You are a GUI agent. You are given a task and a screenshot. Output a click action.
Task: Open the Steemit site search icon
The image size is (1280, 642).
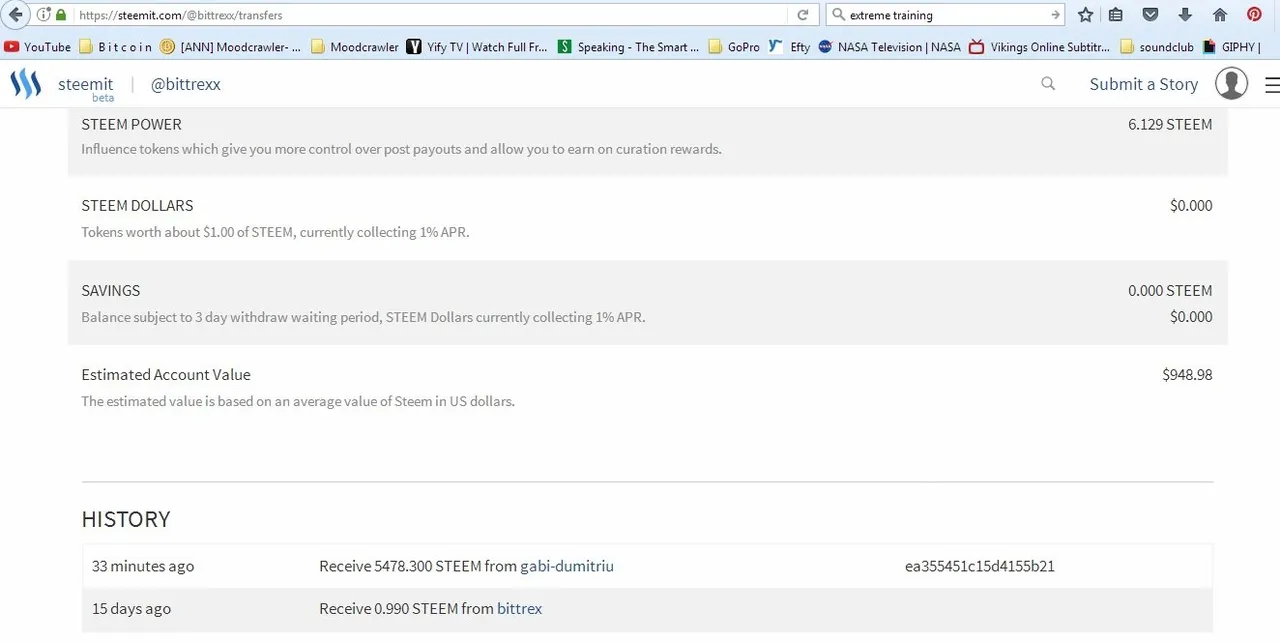coord(1048,84)
